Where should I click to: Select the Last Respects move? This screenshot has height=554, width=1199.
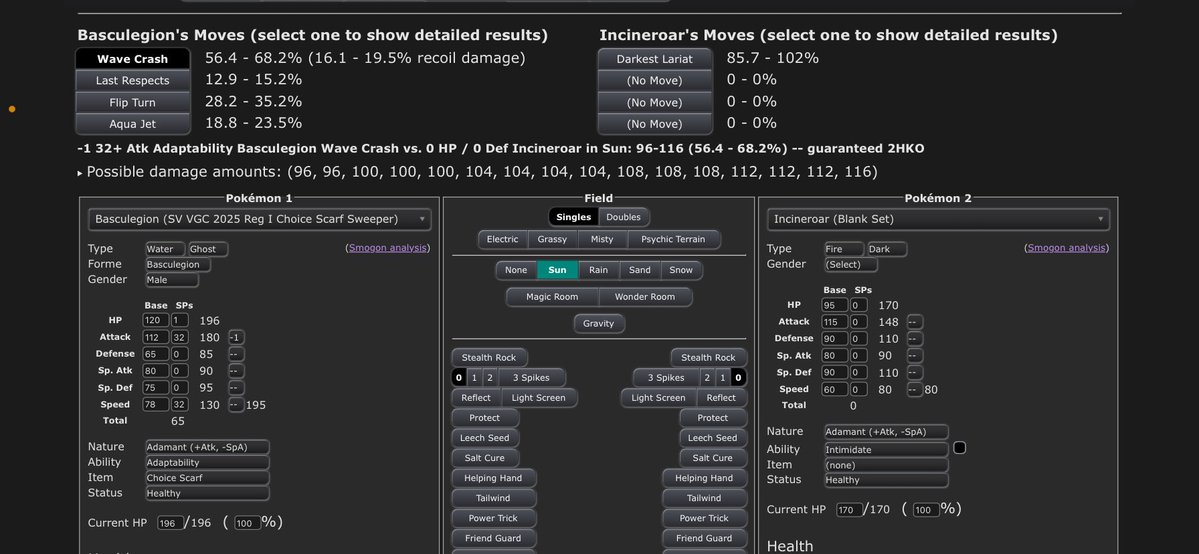132,80
